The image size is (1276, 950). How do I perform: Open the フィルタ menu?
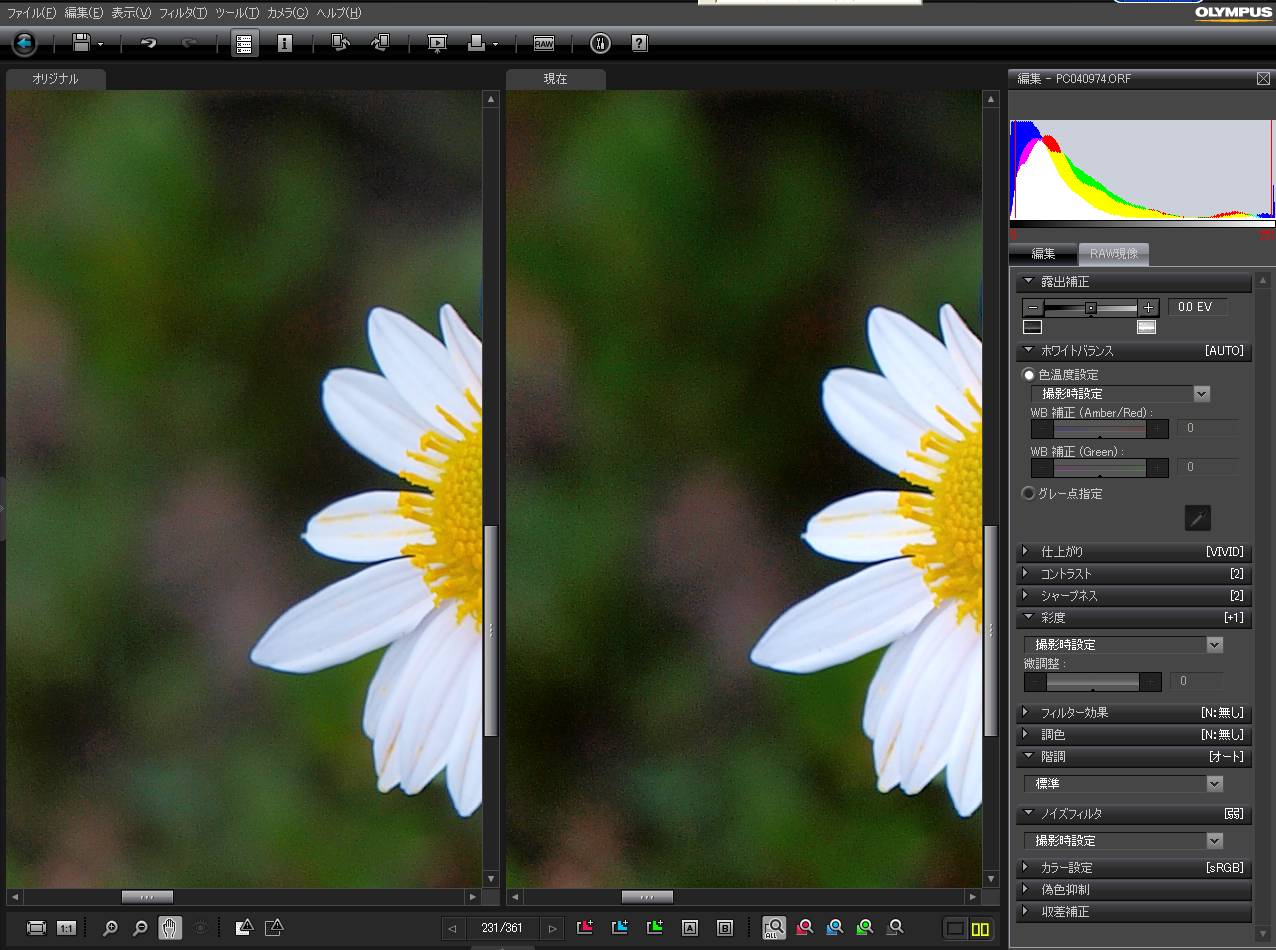(182, 13)
